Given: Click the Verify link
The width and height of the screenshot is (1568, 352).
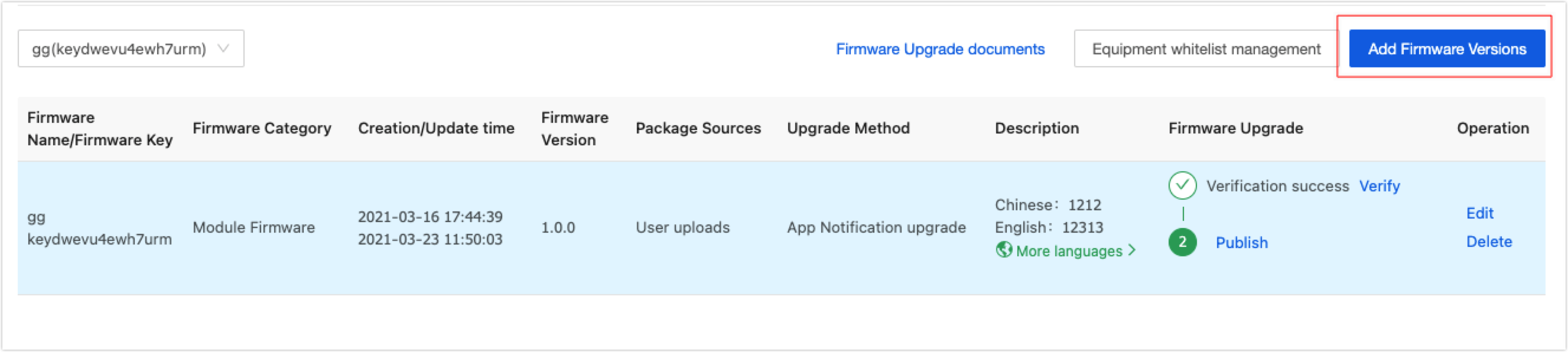Looking at the screenshot, I should (1380, 185).
